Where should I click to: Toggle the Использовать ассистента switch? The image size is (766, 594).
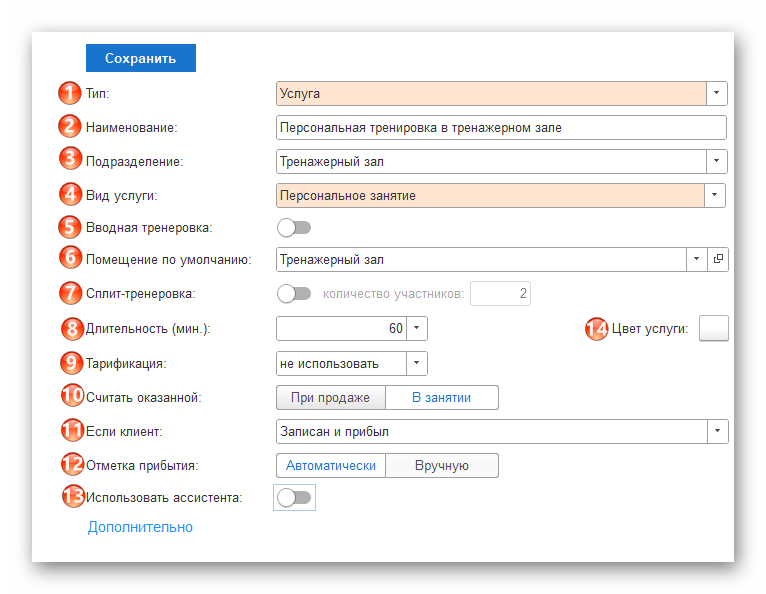pyautogui.click(x=294, y=498)
